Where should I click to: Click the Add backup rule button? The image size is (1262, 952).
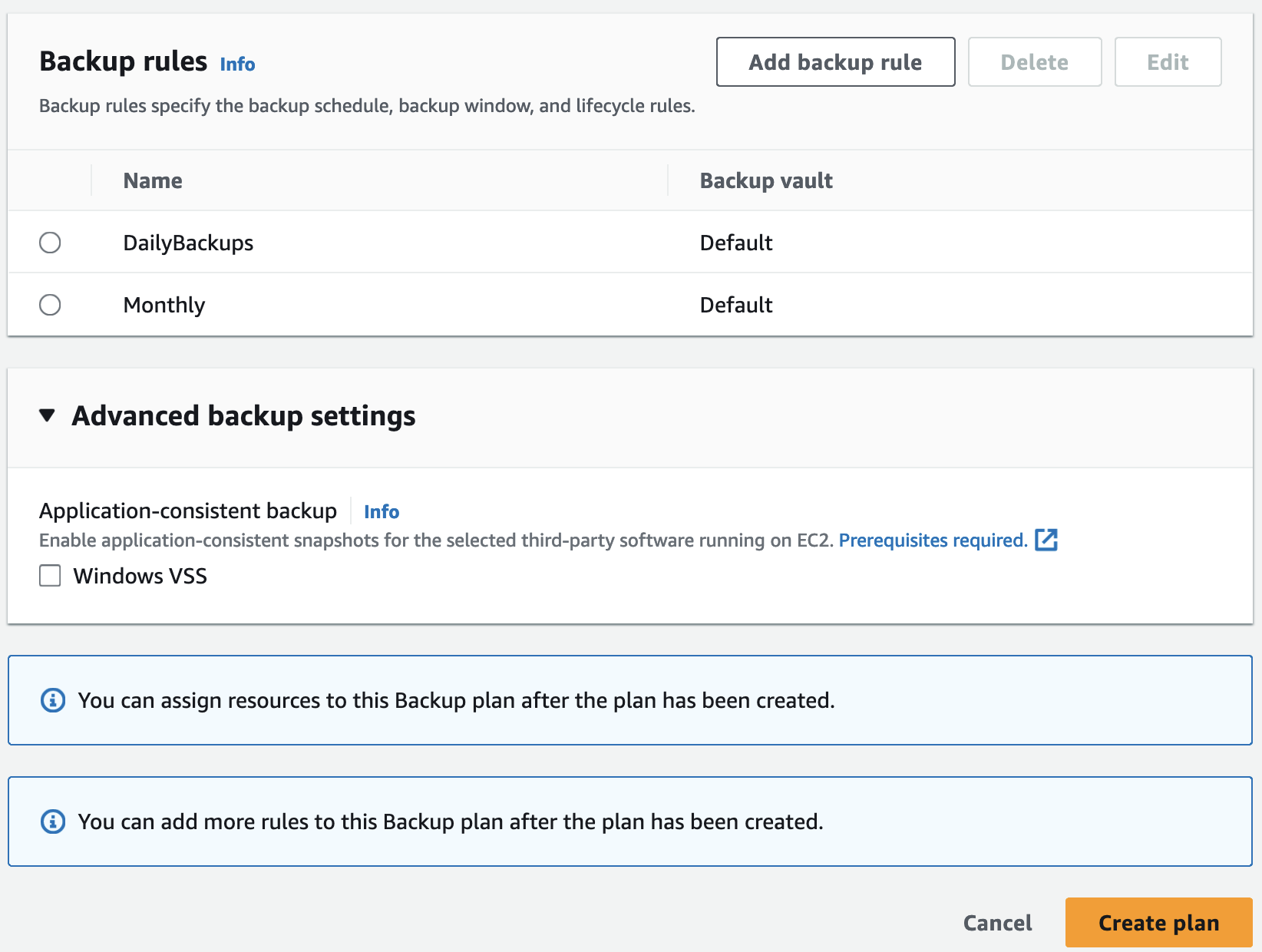click(835, 62)
